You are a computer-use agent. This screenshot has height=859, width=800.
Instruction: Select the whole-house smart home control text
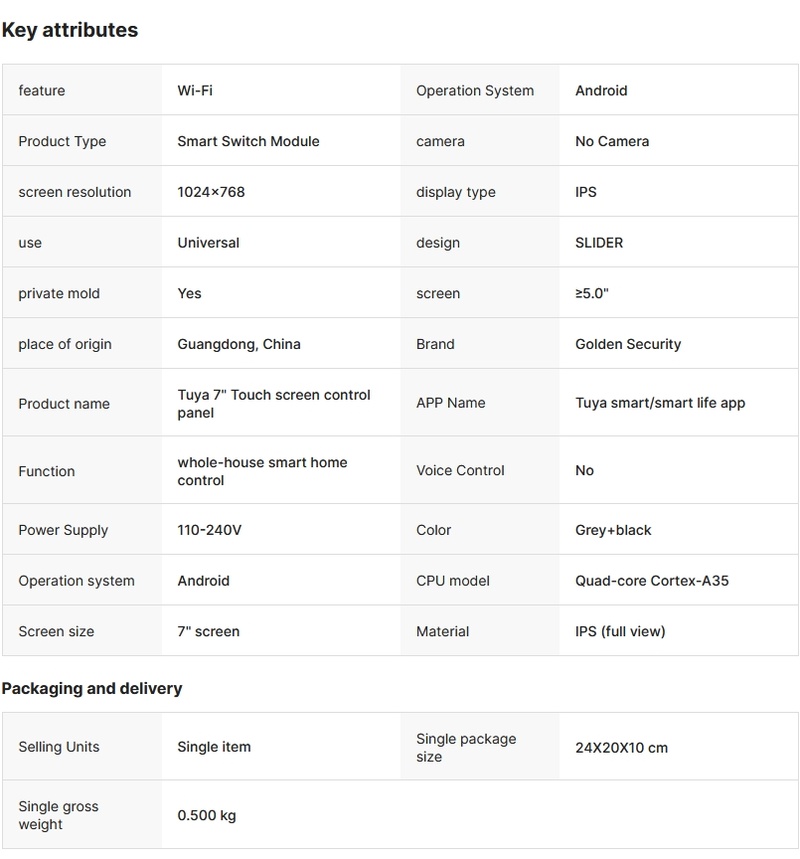tap(262, 471)
